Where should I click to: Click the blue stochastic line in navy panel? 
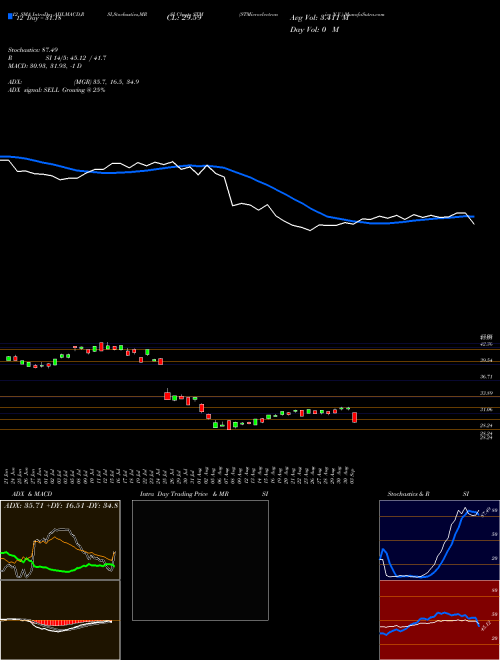450,547
